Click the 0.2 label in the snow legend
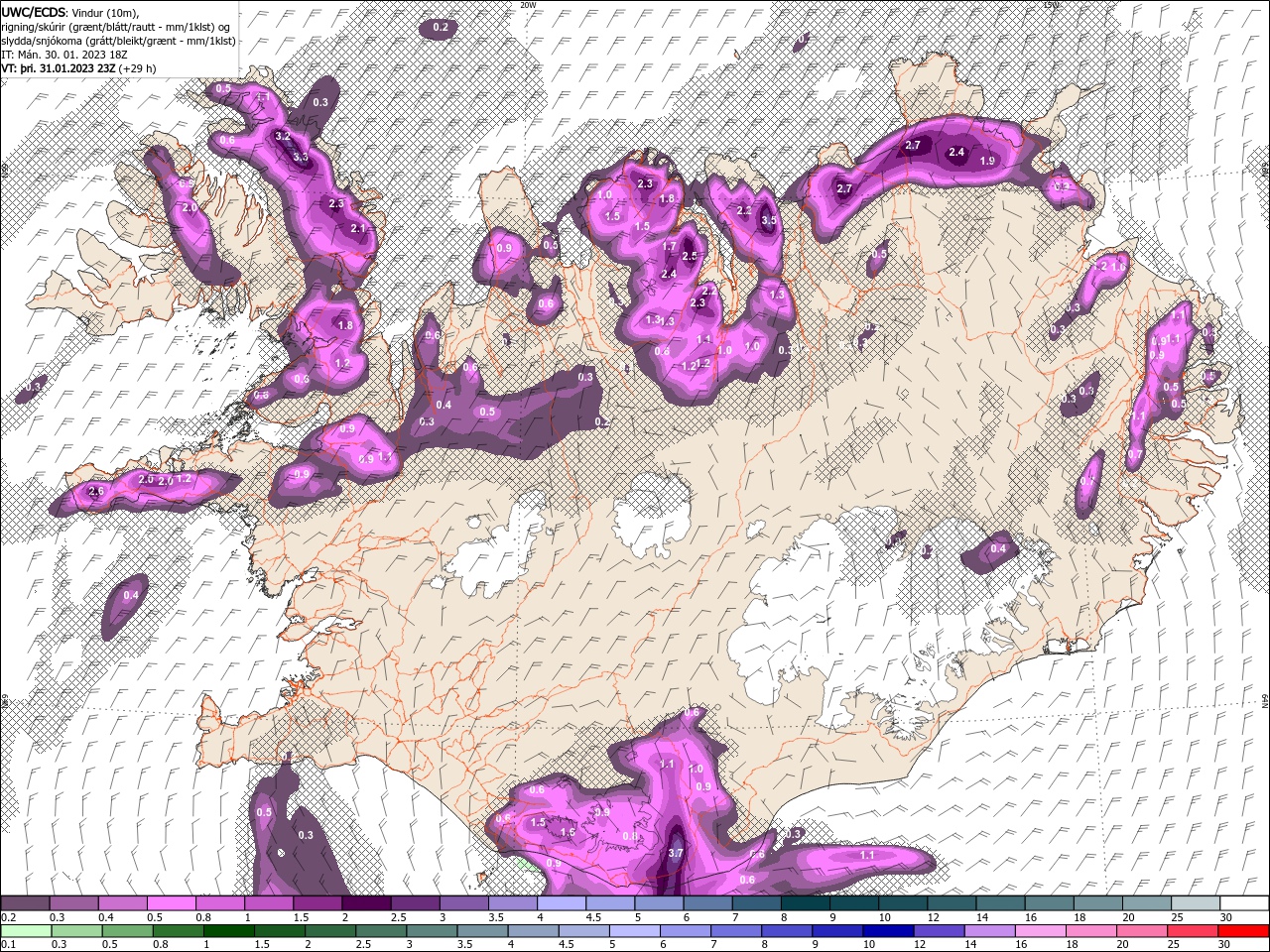 pos(8,917)
